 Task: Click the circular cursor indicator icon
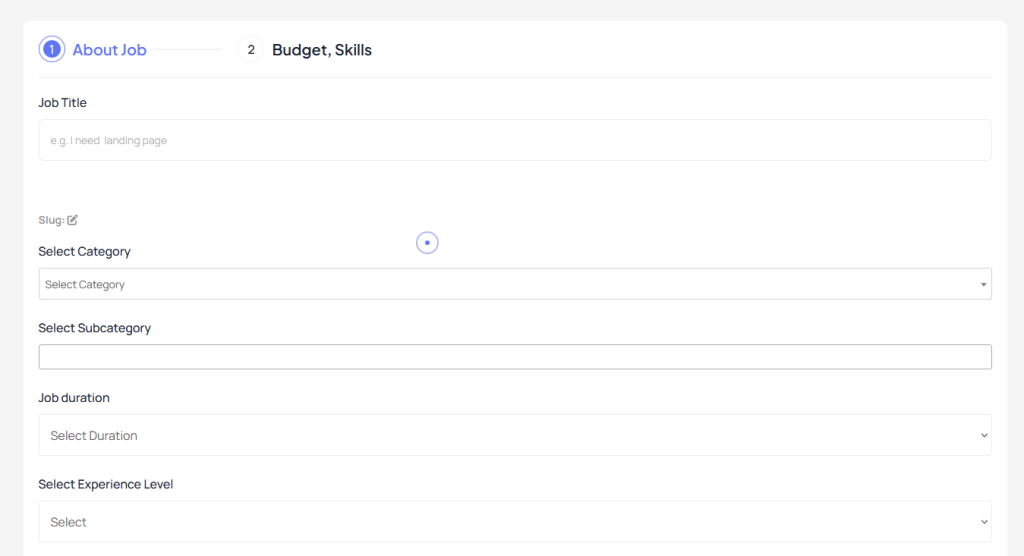click(427, 243)
